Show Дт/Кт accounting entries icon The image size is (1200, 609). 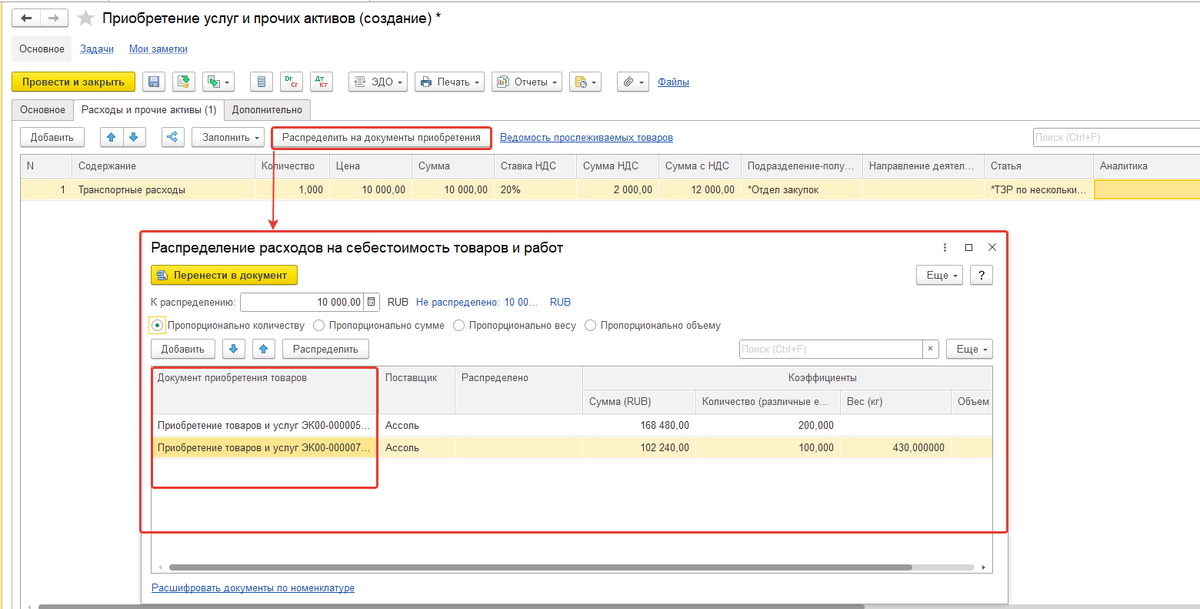point(320,82)
